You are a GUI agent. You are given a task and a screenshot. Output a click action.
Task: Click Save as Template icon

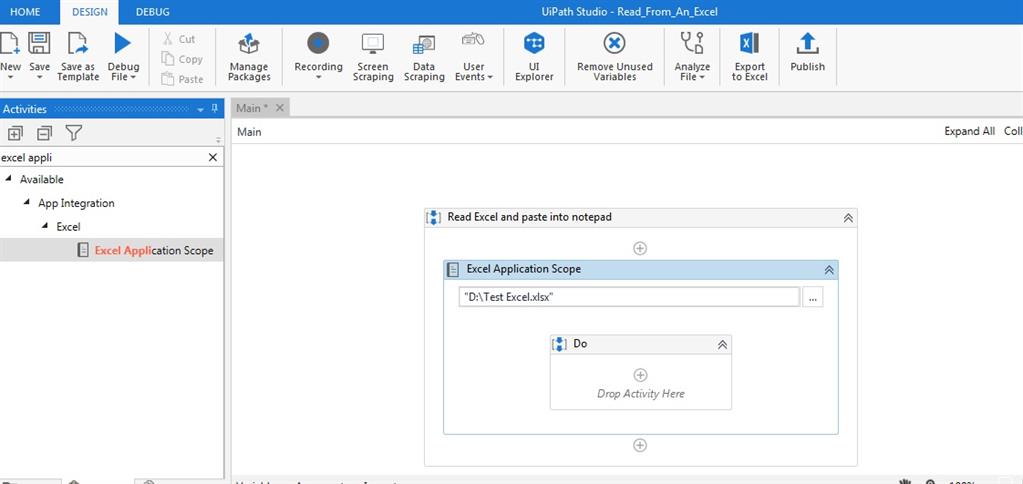tap(78, 43)
